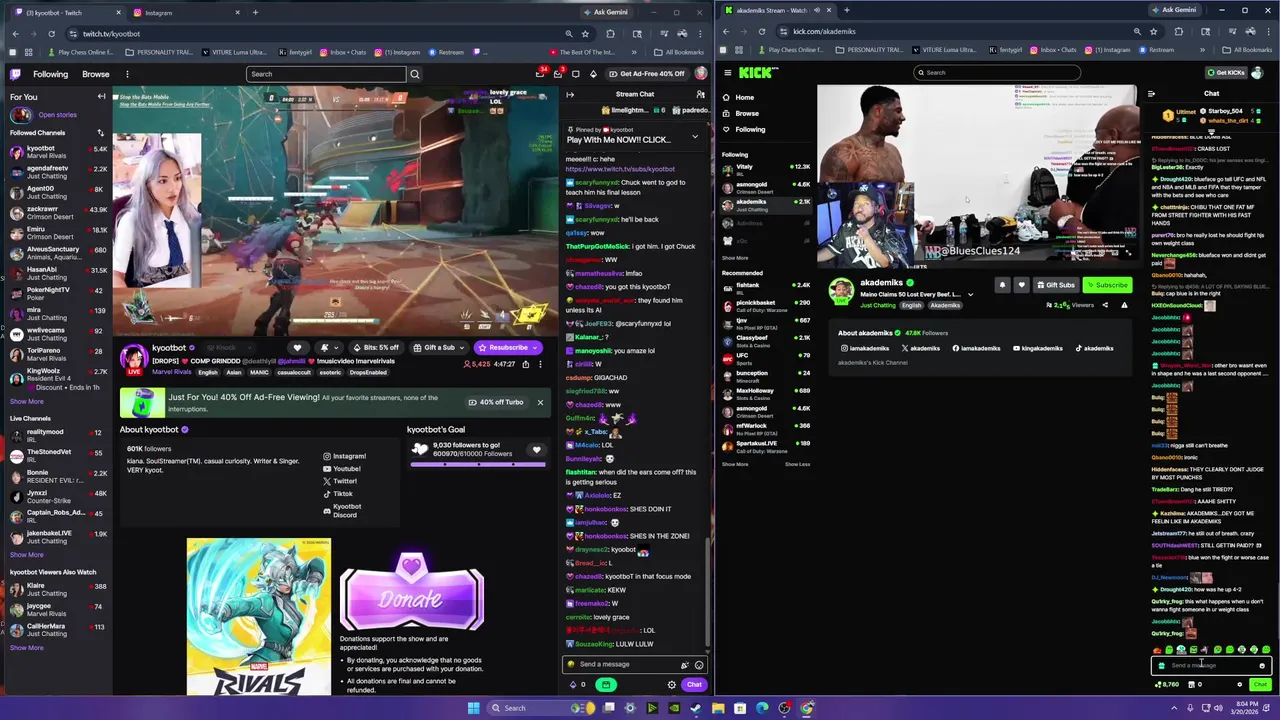Collapse the Twitch For You sidebar
This screenshot has height=720, width=1280.
click(x=101, y=97)
